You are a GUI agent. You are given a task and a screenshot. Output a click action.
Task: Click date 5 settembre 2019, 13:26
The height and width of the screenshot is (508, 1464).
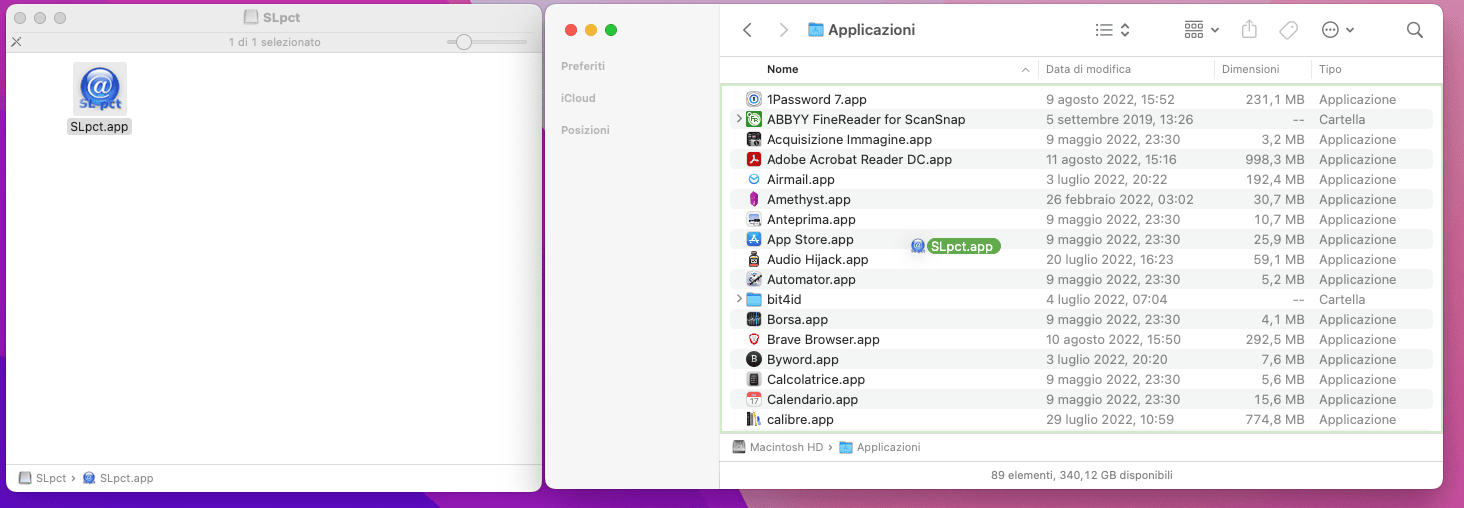(x=1119, y=119)
